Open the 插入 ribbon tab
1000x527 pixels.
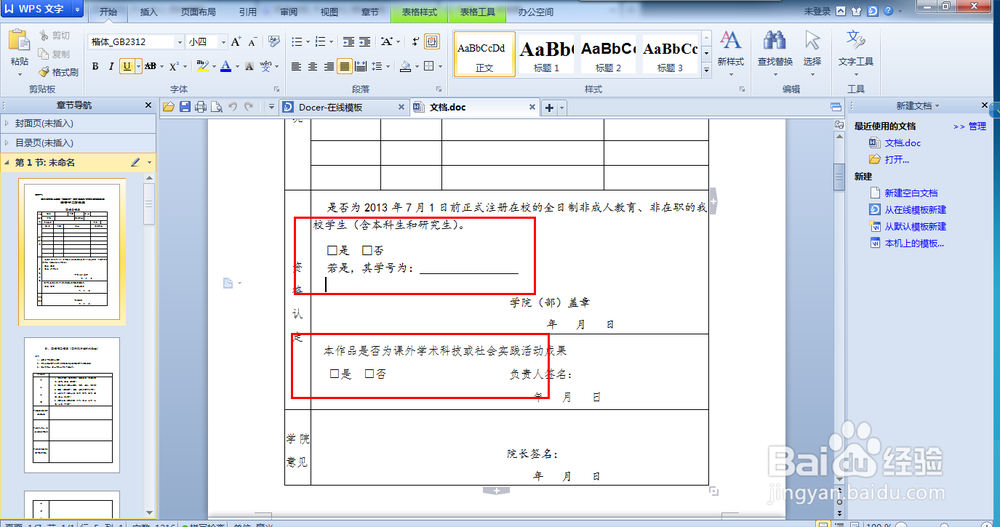148,12
